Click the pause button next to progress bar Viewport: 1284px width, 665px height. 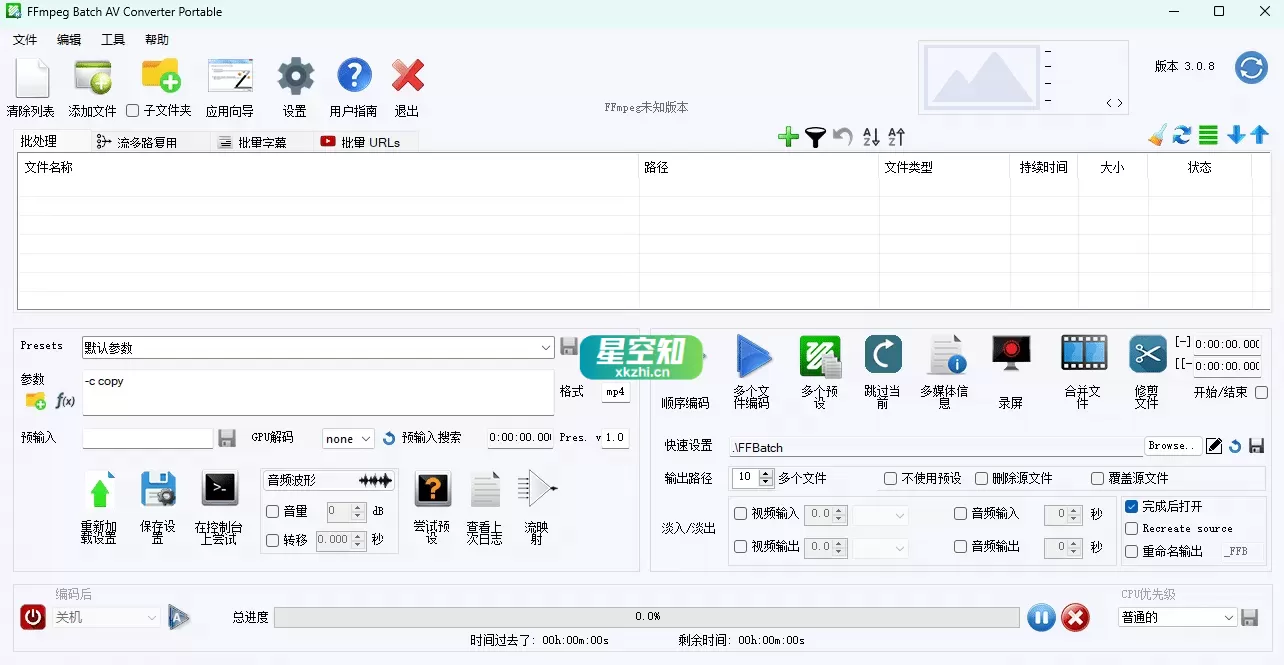[1040, 617]
